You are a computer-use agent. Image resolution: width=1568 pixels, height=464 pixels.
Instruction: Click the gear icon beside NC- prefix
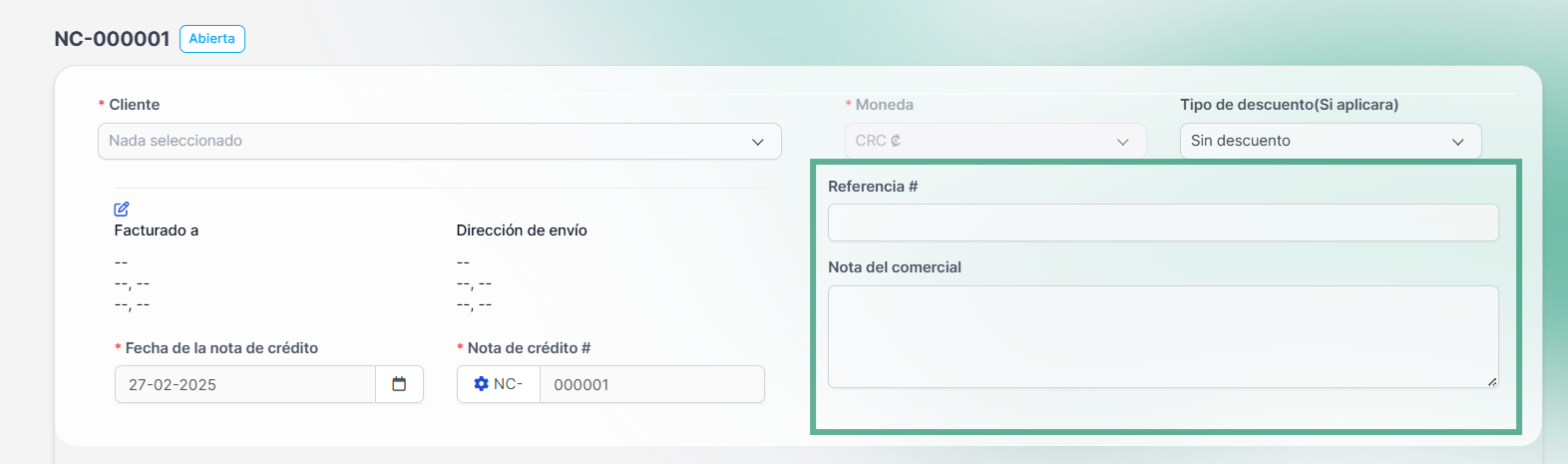pos(481,384)
